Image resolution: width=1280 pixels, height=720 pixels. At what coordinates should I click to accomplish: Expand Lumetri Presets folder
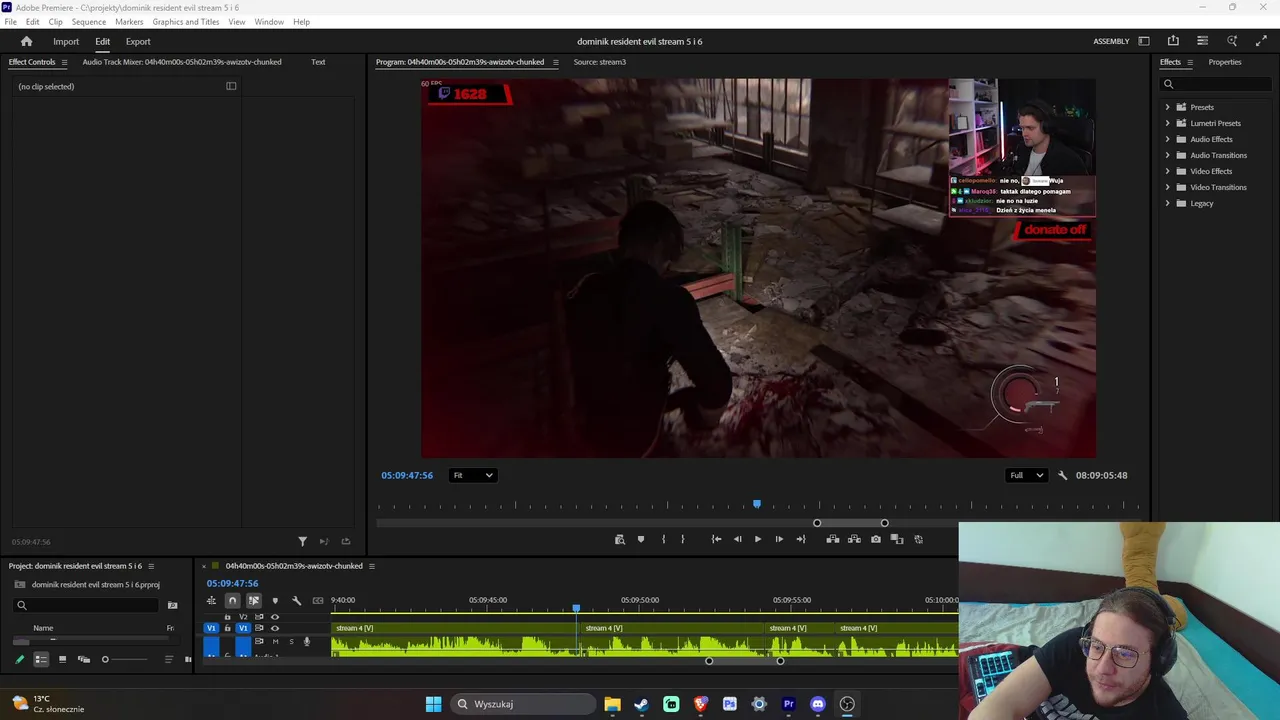pyautogui.click(x=1167, y=123)
